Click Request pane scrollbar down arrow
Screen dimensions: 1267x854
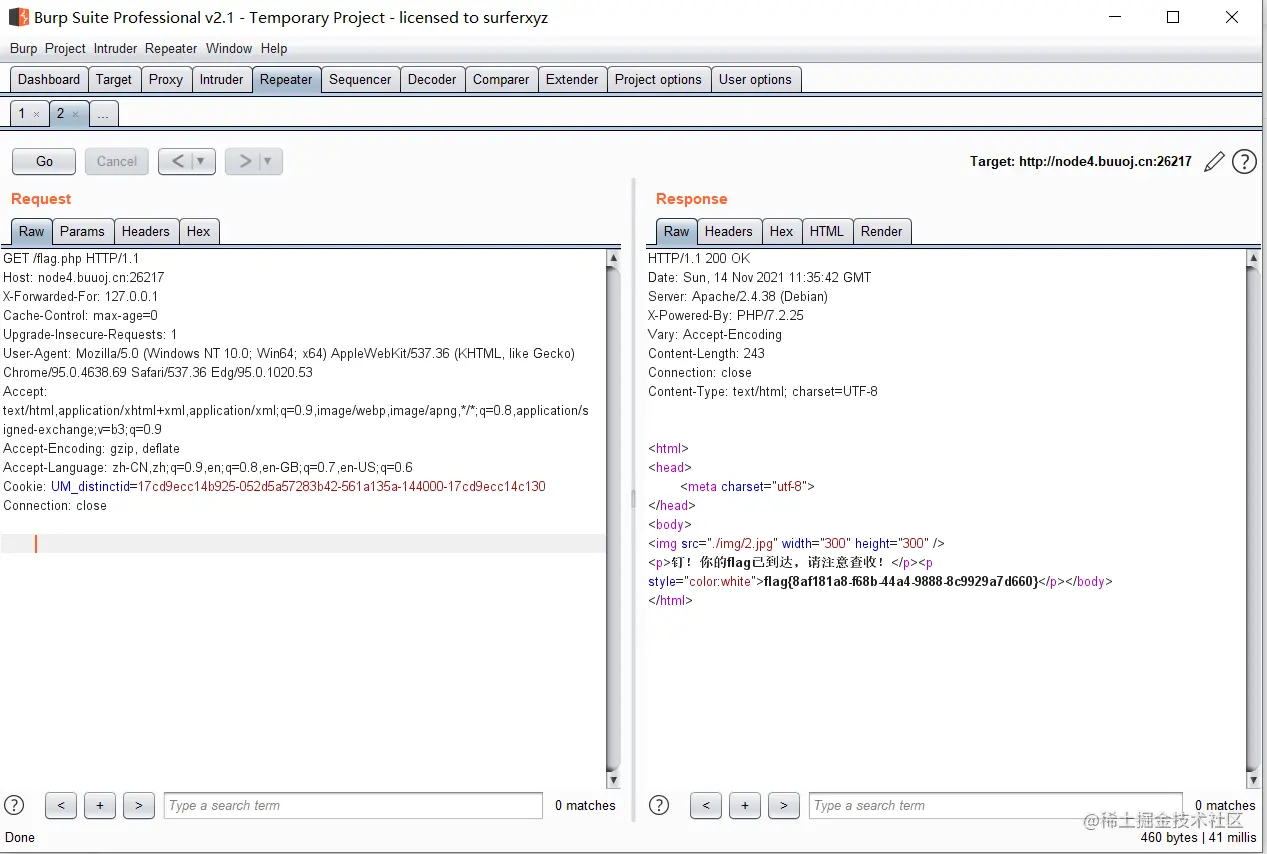pos(613,780)
